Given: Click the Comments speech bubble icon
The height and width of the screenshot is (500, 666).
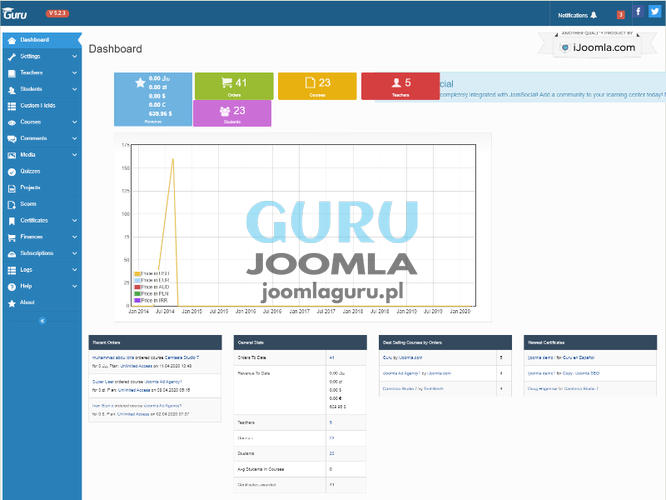Looking at the screenshot, I should (x=12, y=139).
